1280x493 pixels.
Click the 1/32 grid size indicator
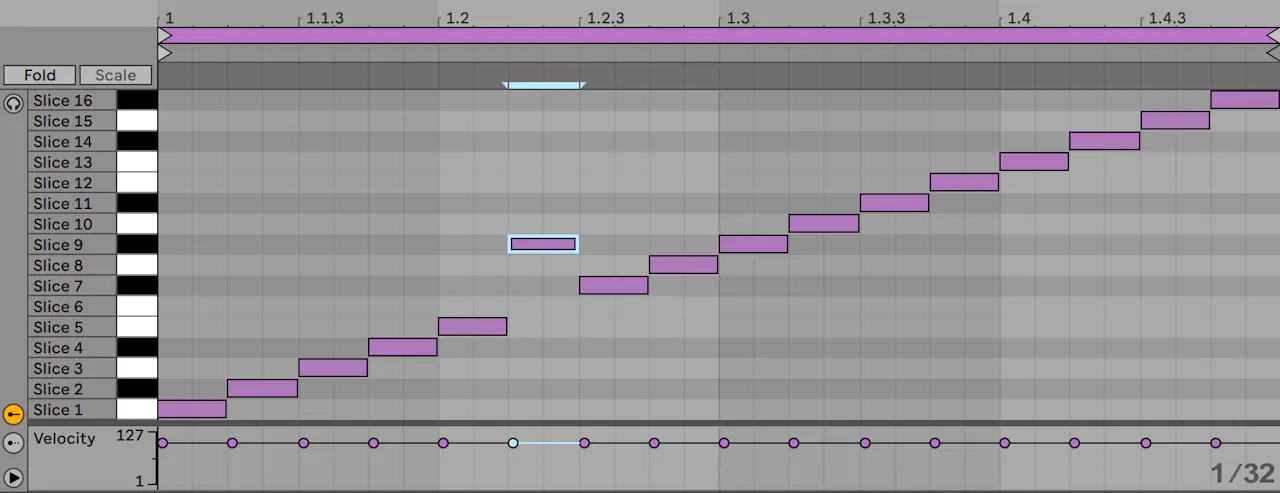(x=1243, y=474)
